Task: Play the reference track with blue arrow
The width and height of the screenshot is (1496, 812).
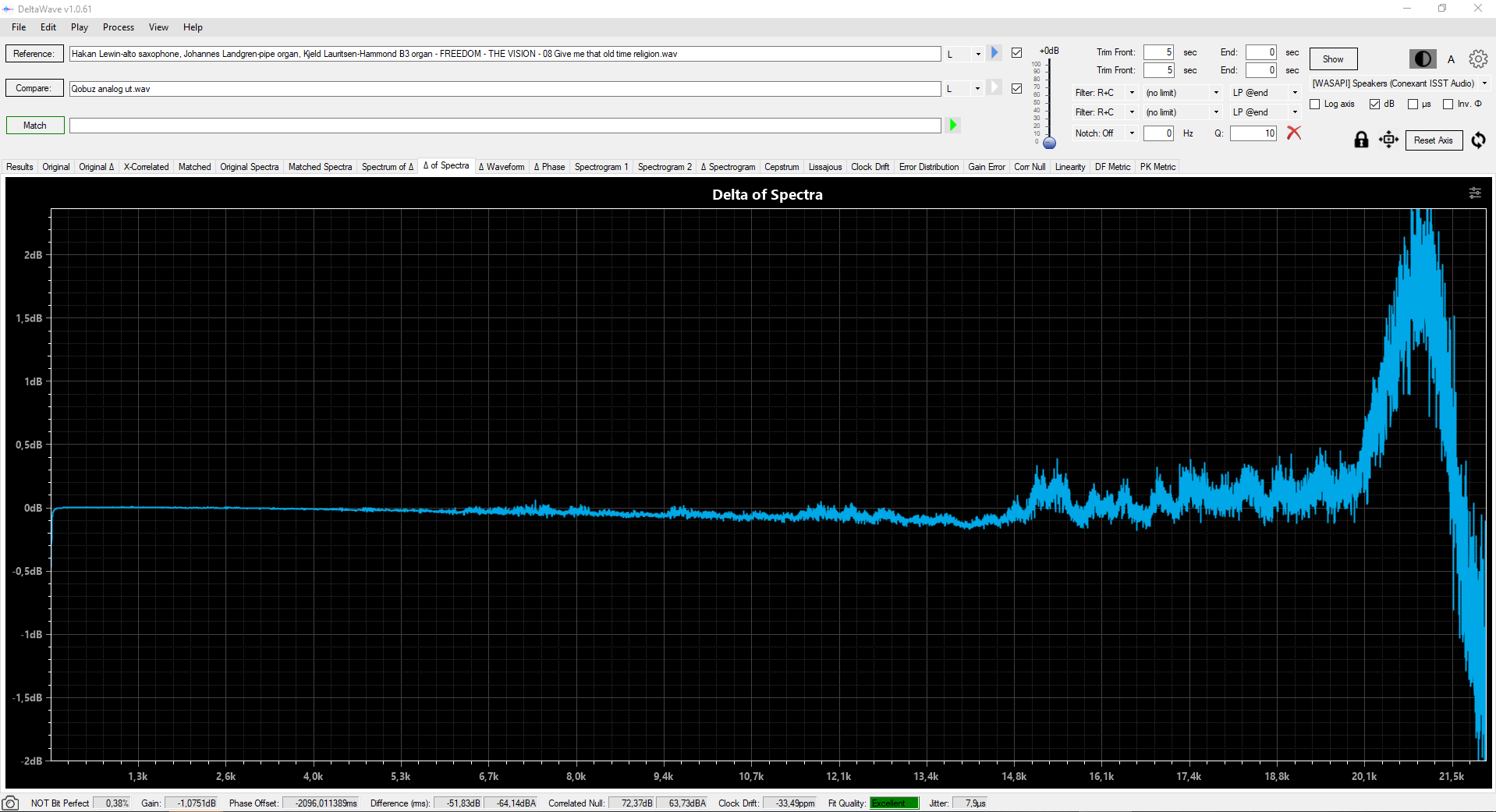Action: [x=994, y=53]
